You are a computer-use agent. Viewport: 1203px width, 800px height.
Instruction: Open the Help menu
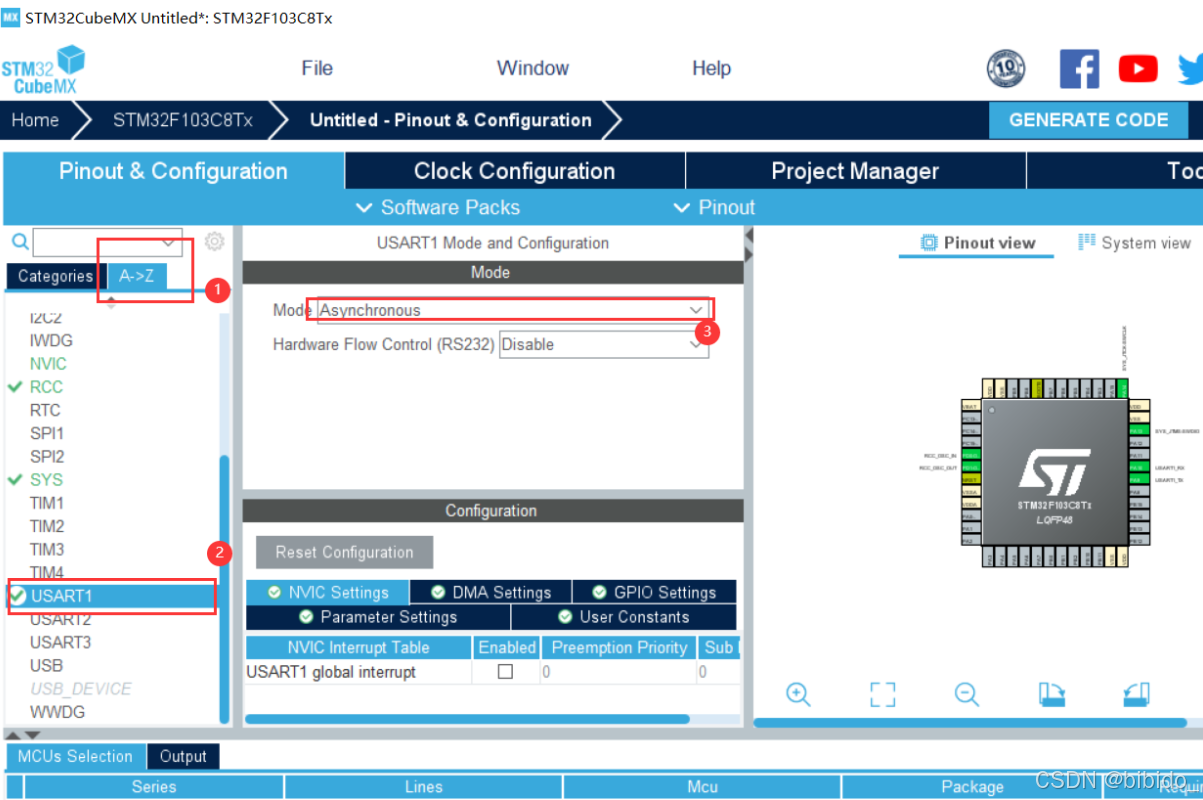711,68
